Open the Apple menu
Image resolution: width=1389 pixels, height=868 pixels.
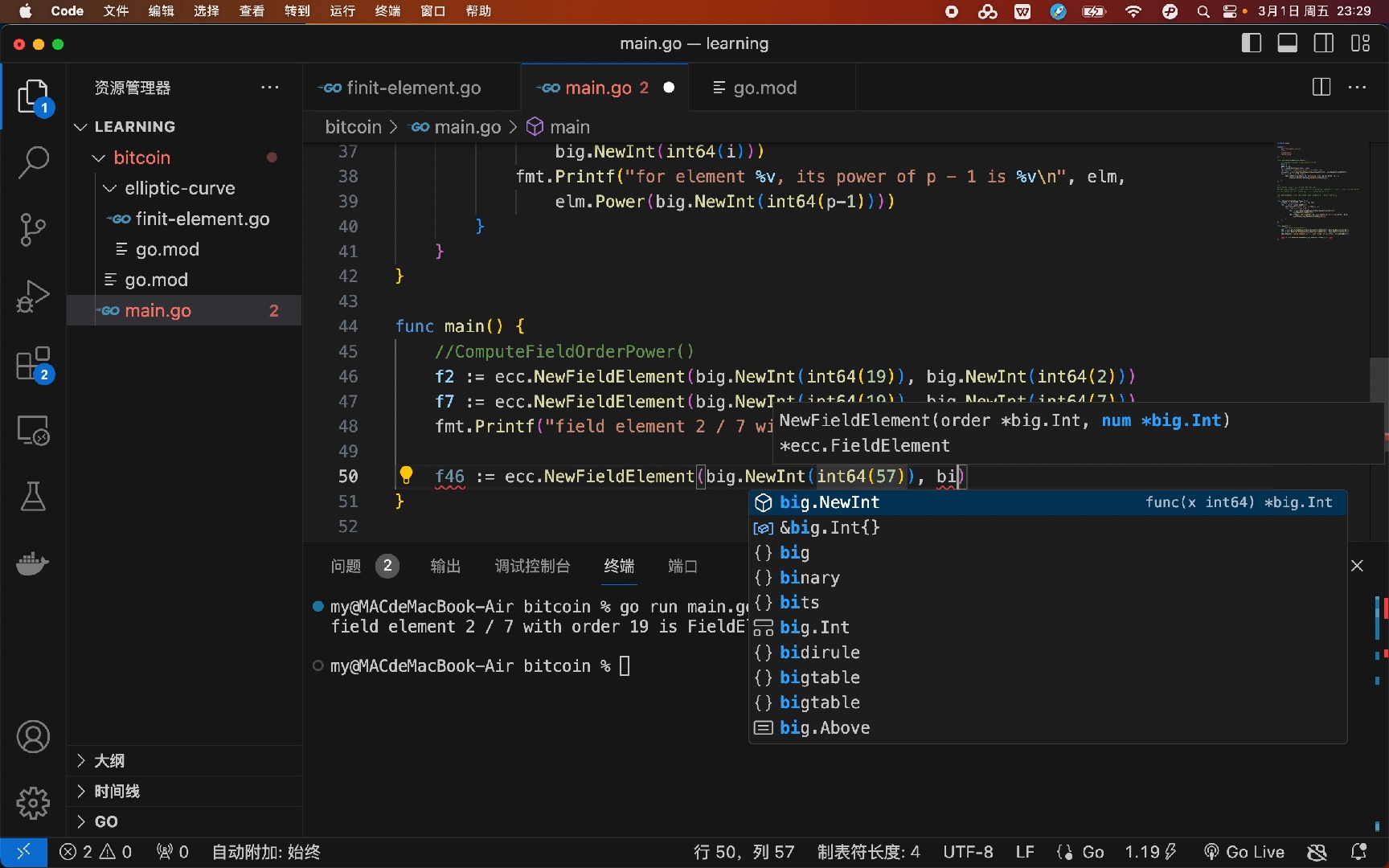coord(25,11)
